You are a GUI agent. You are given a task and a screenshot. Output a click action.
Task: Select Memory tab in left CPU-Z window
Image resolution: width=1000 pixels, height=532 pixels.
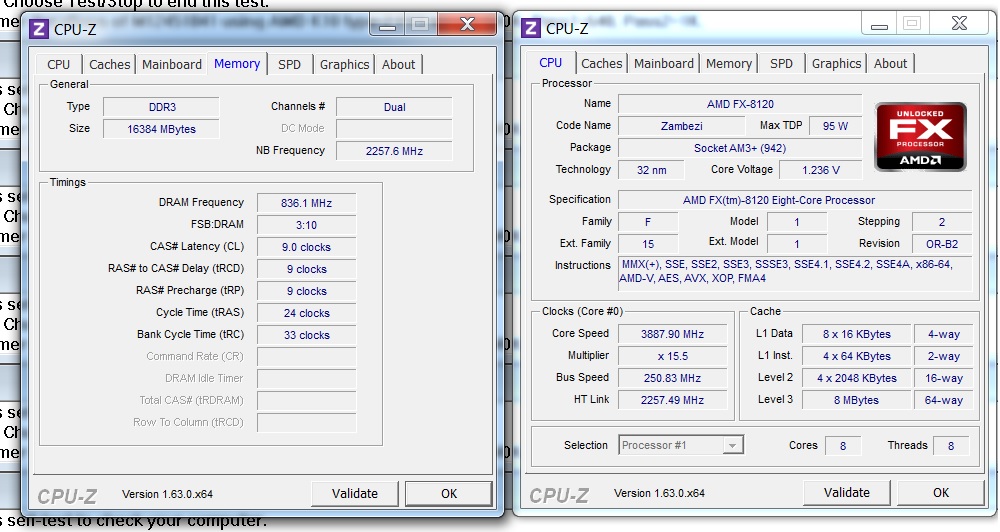[x=237, y=64]
